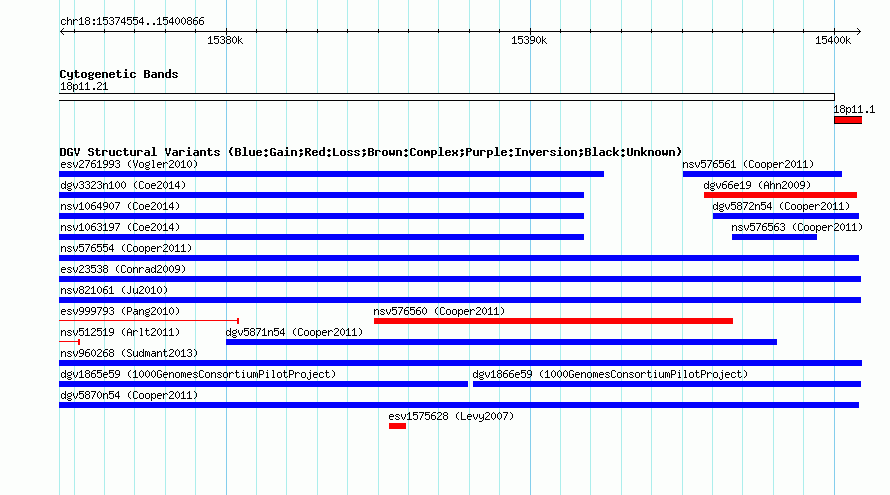
Task: Click the Cytogenetic Bands track title
Action: [x=119, y=74]
